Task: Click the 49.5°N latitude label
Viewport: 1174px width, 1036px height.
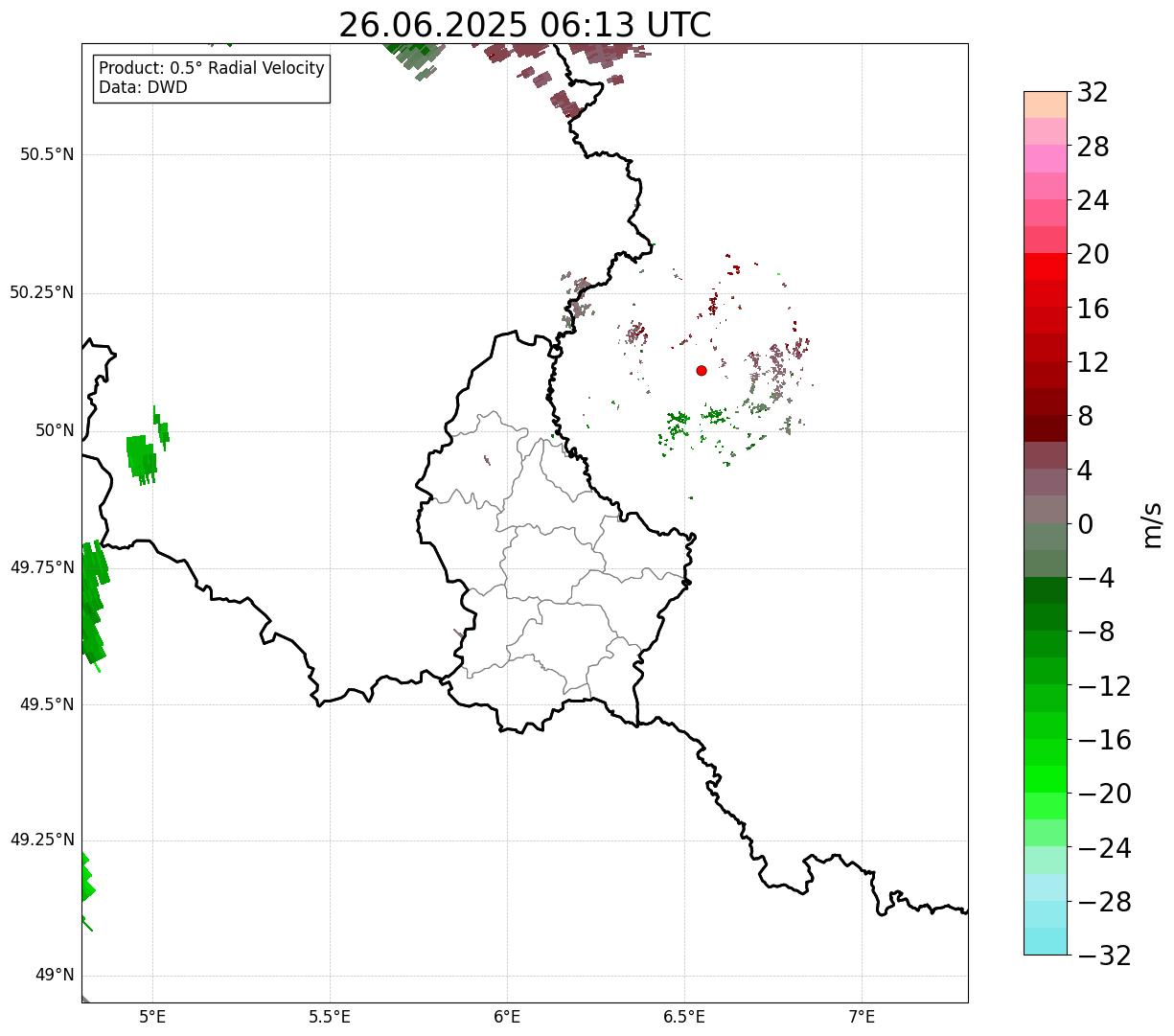Action: coord(47,704)
